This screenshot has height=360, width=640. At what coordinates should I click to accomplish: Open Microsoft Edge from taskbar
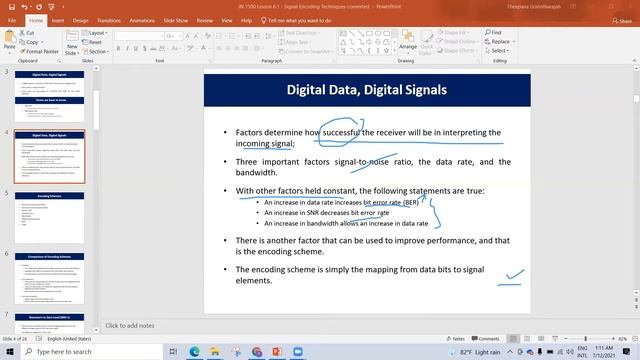pyautogui.click(x=195, y=351)
